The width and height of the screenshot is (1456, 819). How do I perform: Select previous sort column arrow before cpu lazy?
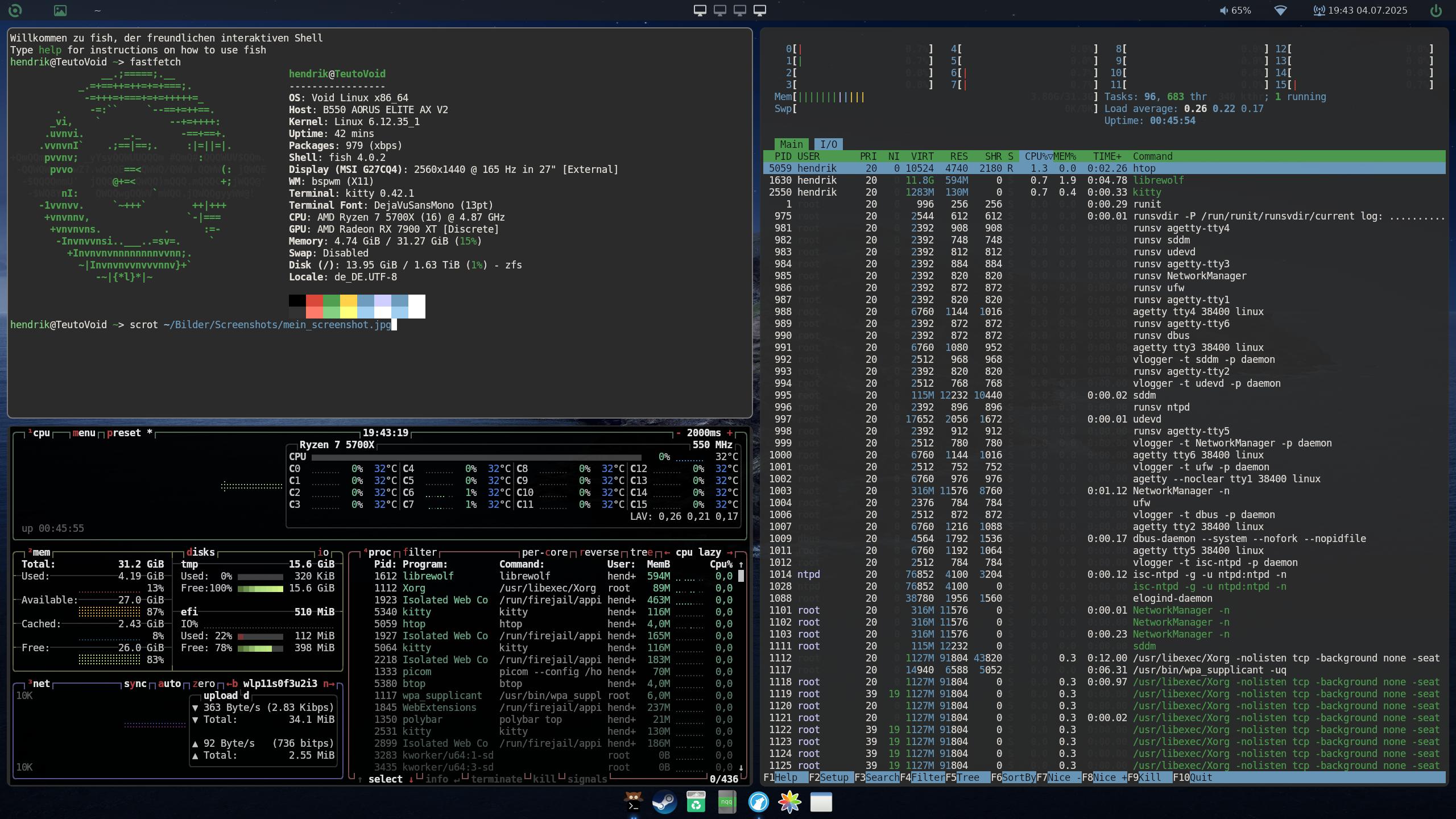tap(667, 552)
